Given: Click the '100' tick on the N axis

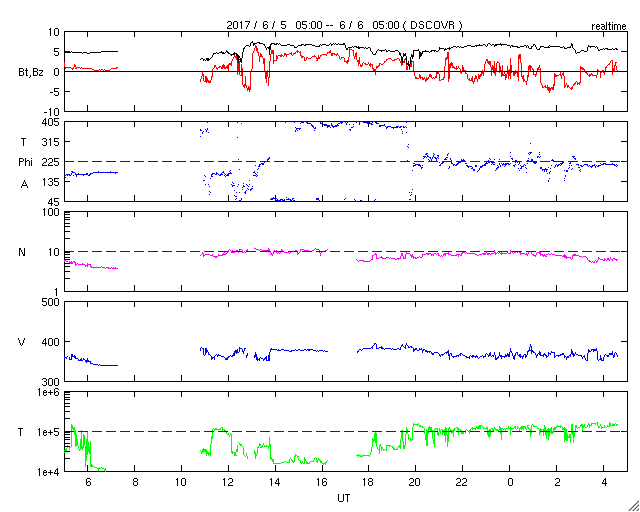Looking at the screenshot, I should click(x=51, y=213).
